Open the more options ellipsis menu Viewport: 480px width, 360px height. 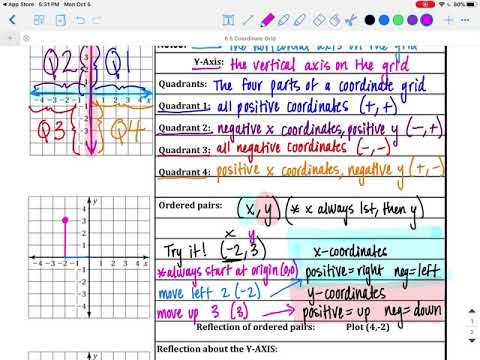(465, 20)
